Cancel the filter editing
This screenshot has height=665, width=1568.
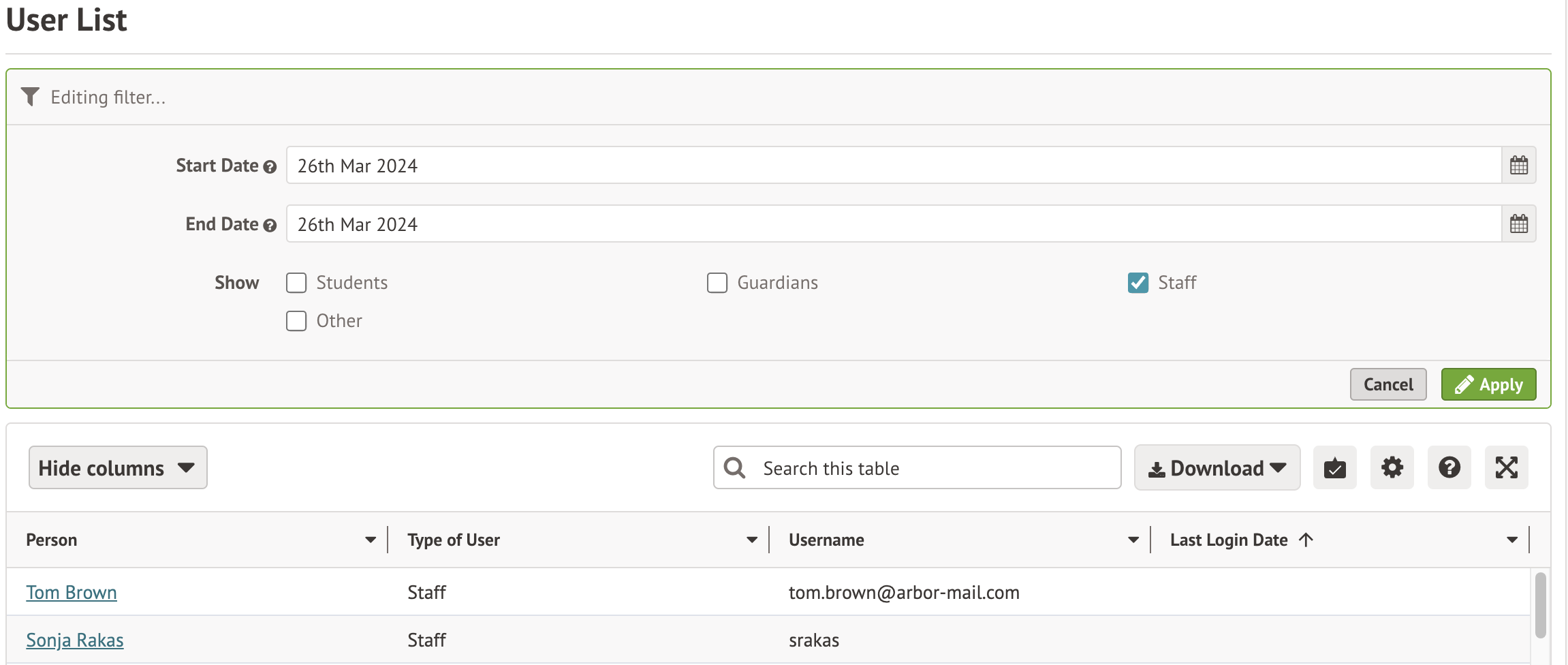pyautogui.click(x=1387, y=385)
